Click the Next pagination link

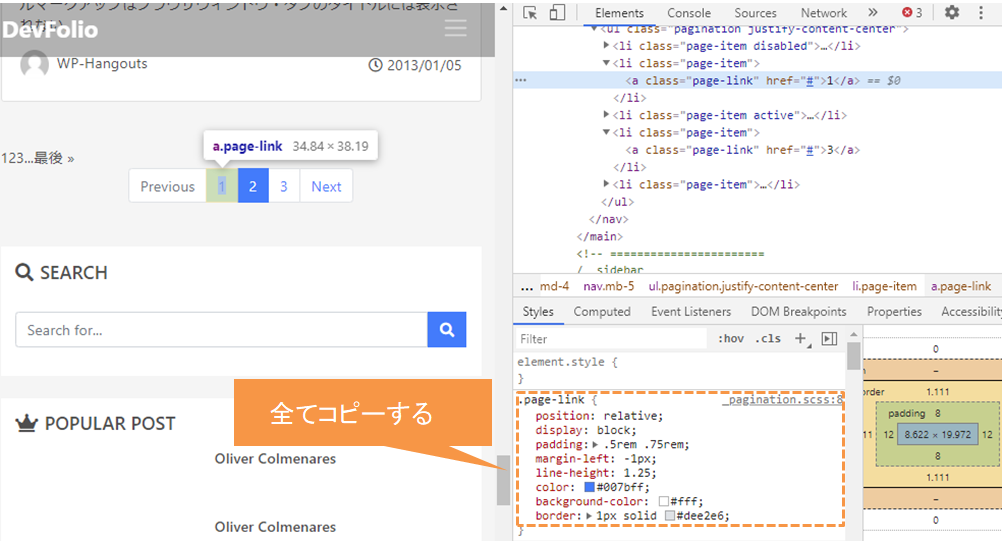click(x=326, y=186)
